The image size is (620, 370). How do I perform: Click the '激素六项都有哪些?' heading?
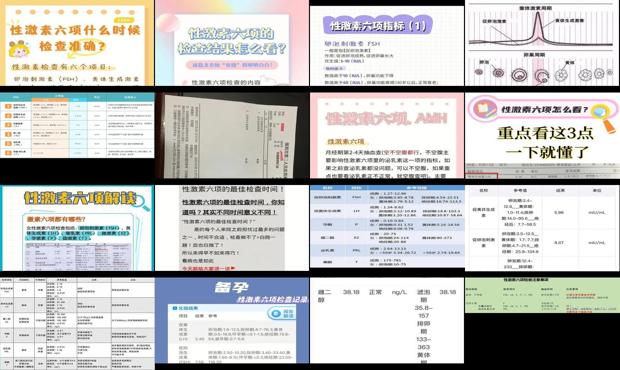56,219
